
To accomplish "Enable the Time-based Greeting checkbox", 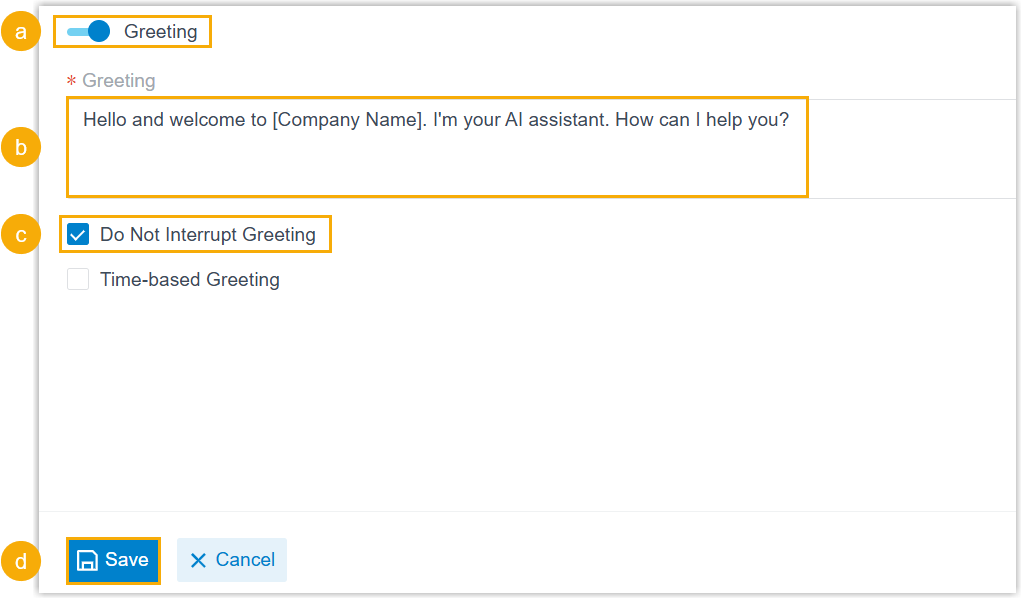I will coord(78,280).
